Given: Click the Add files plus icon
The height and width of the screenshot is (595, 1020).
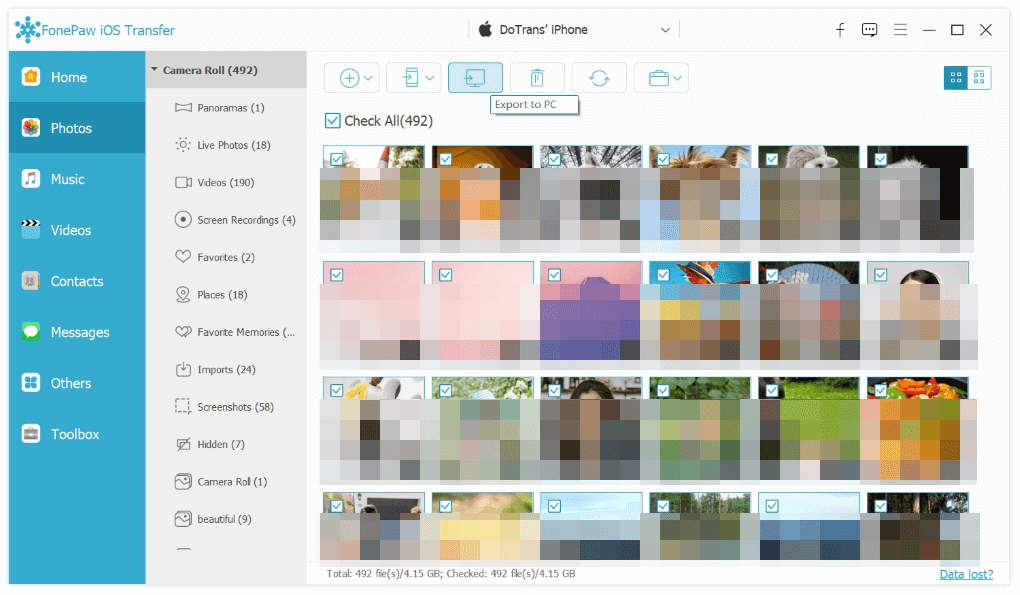Looking at the screenshot, I should (x=349, y=78).
